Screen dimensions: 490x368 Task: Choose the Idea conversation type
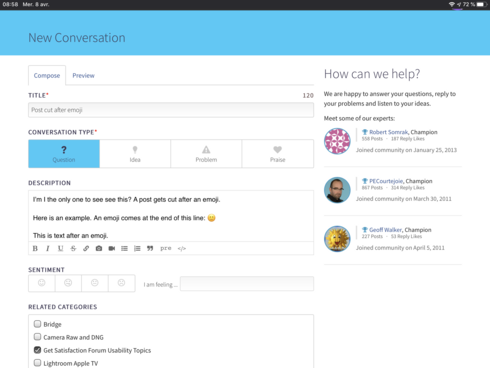pos(135,154)
